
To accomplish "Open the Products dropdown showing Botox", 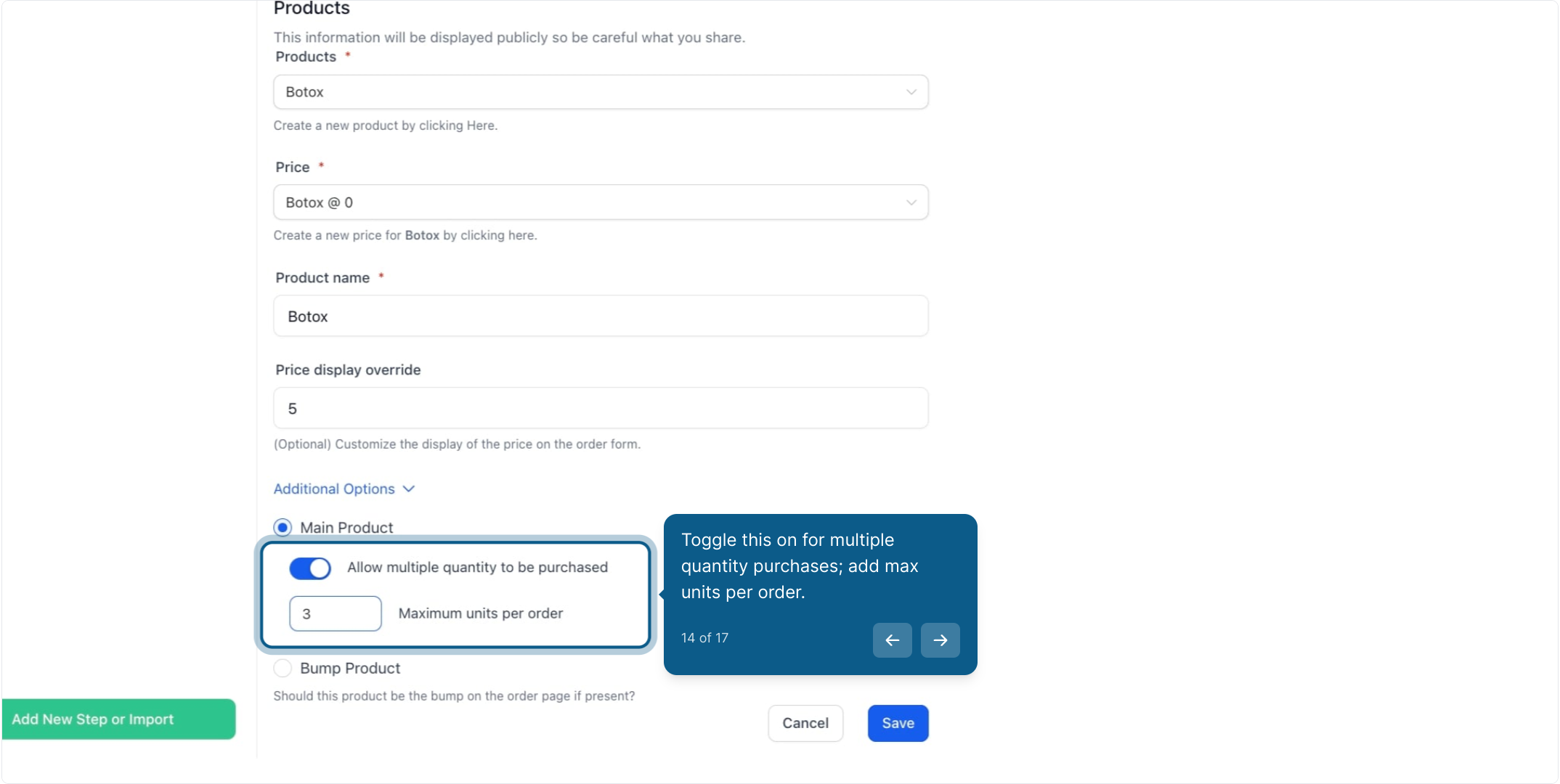I will point(601,92).
